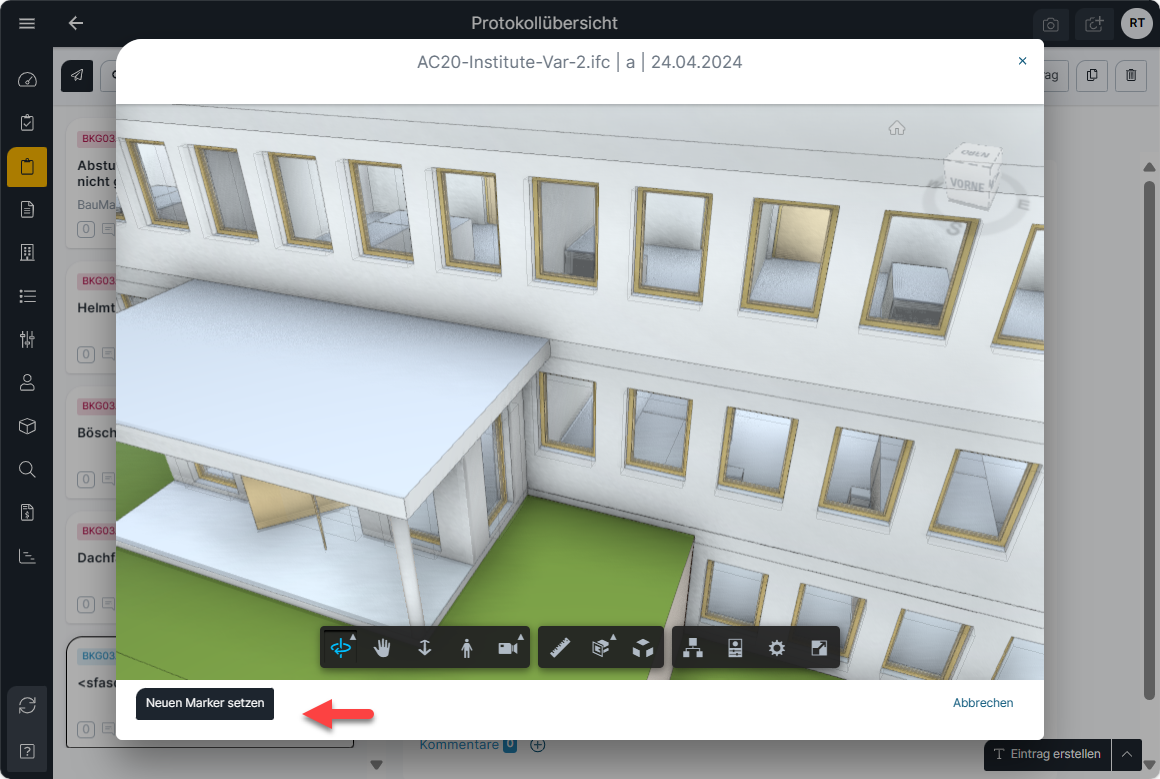
Task: Click the VORNE face of the view cube
Action: point(967,184)
